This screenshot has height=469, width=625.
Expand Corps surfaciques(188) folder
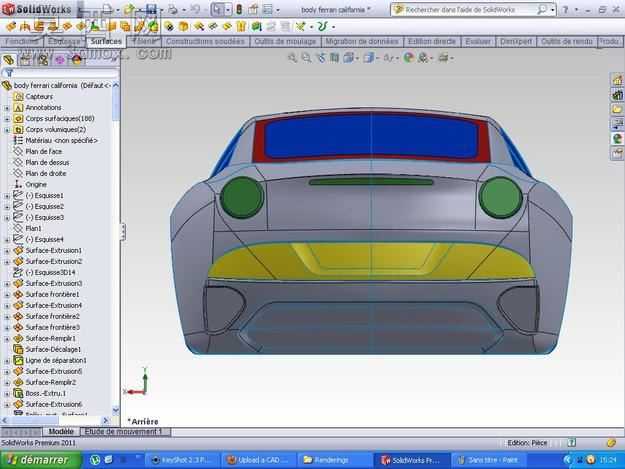(7, 119)
